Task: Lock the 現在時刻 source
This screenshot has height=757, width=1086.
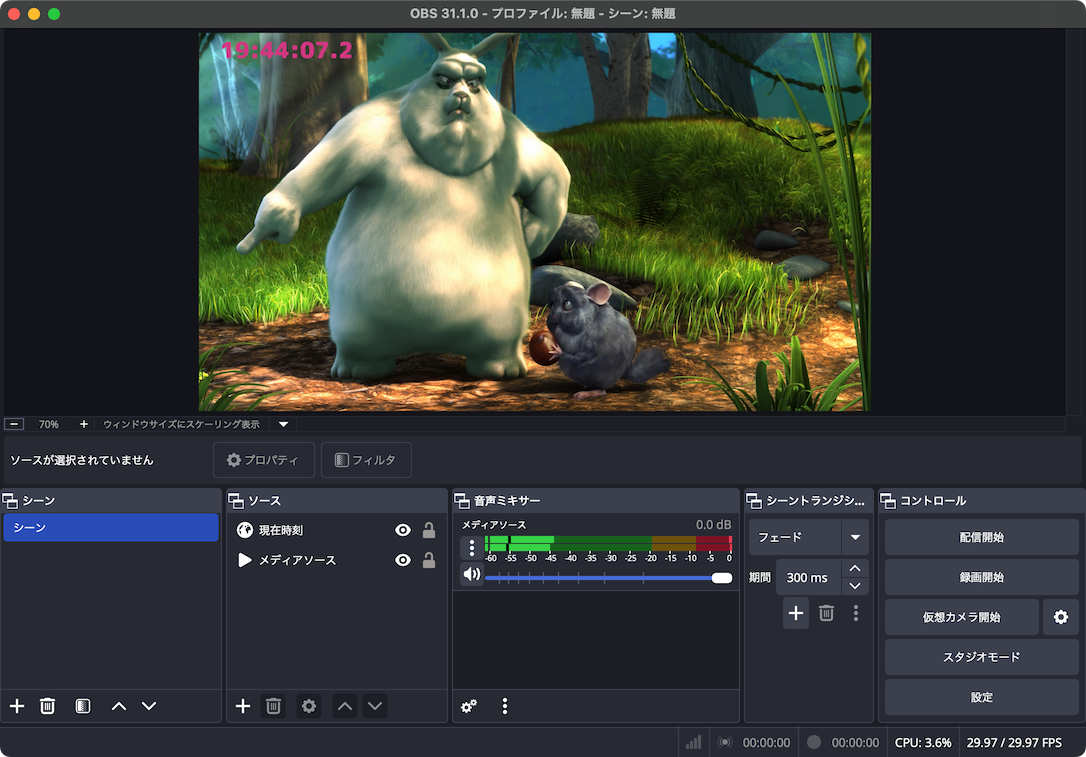Action: [x=429, y=530]
